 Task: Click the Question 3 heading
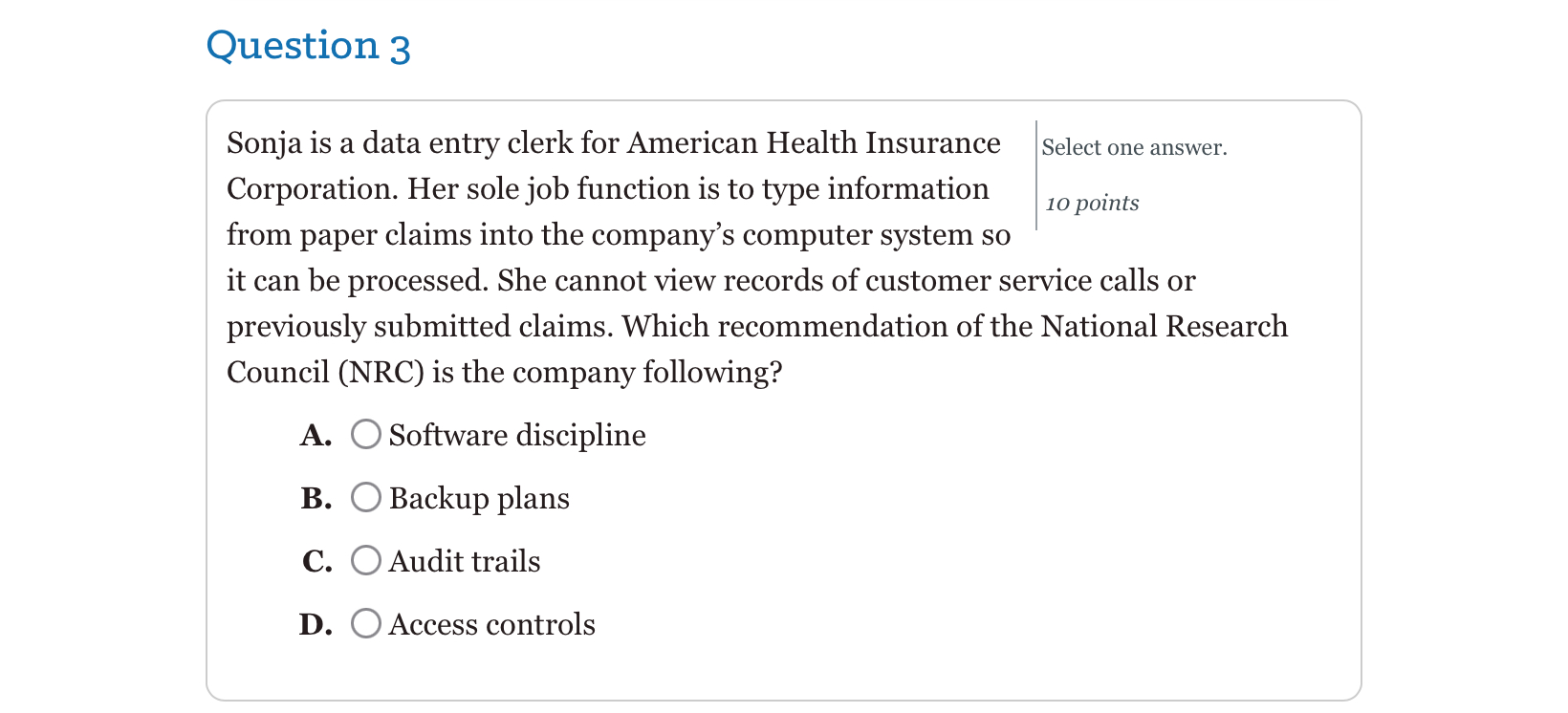click(309, 45)
